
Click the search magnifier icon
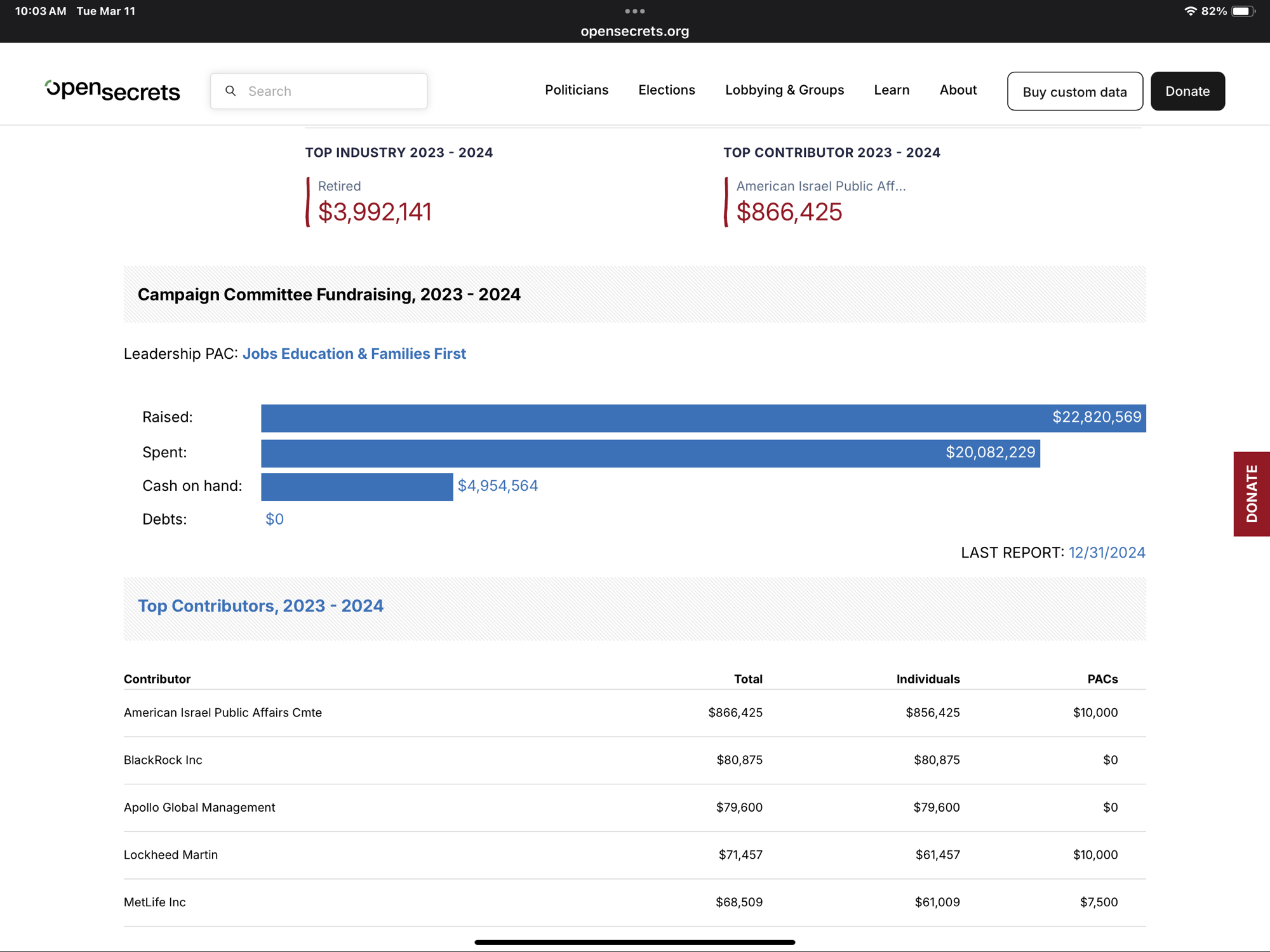pos(231,91)
